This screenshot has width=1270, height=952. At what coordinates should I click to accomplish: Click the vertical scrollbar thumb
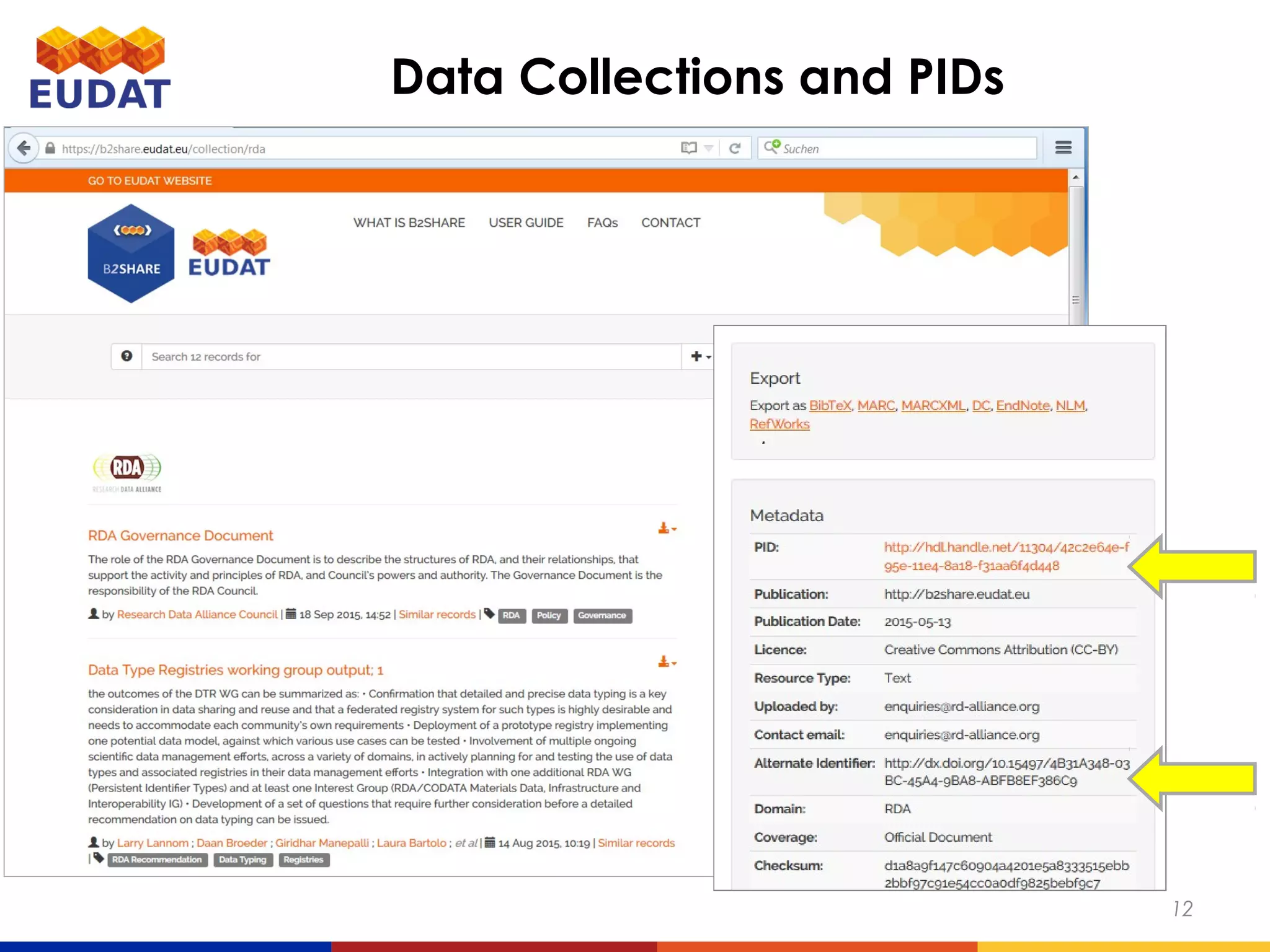click(1076, 254)
